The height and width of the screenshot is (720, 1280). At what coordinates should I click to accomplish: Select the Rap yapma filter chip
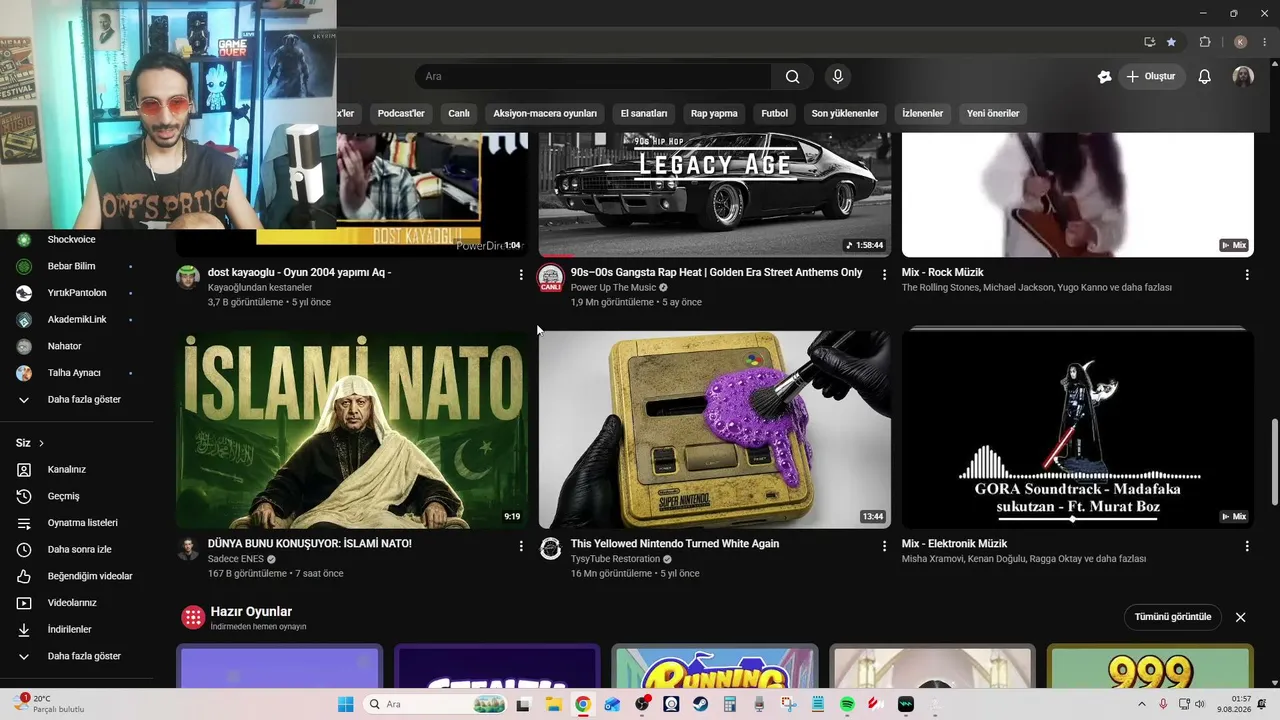[x=714, y=114]
